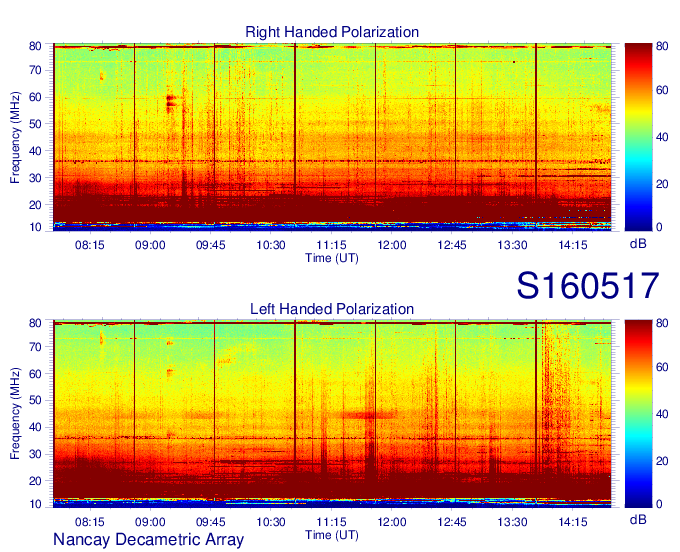Click the 50 MHz tick on the top frequency axis

coord(35,124)
